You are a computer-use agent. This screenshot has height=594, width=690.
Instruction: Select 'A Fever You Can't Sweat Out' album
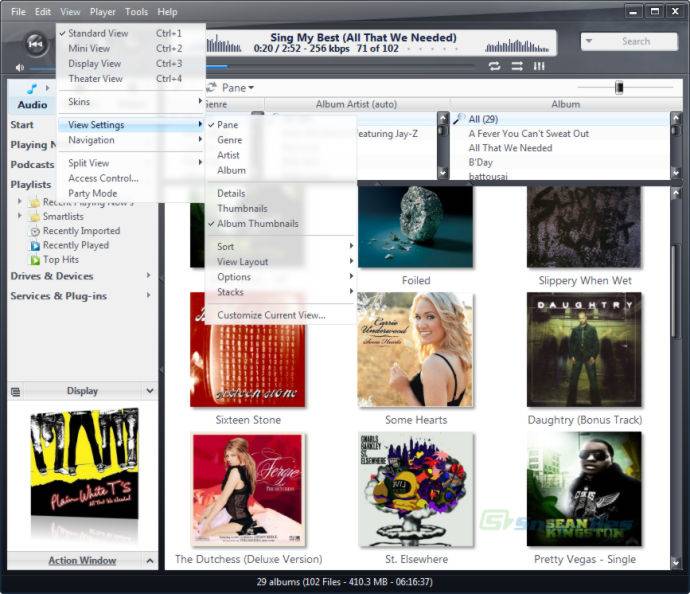pyautogui.click(x=529, y=134)
